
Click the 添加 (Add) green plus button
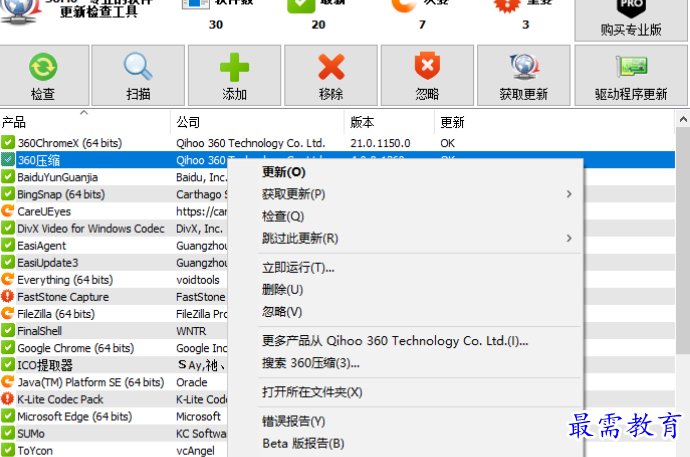pos(234,75)
